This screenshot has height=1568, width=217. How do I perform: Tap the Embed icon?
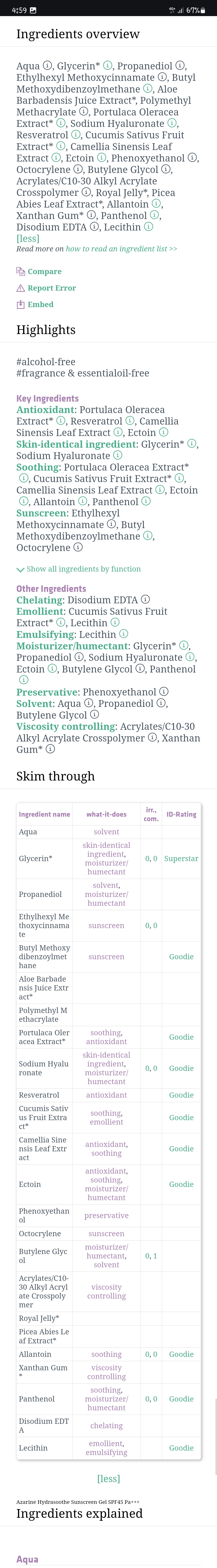[21, 304]
